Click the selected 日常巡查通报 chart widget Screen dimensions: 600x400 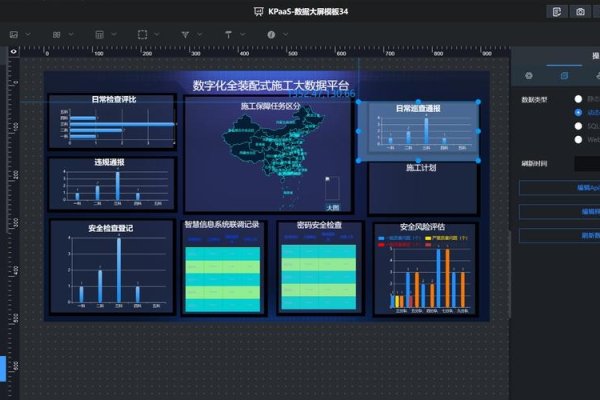point(418,131)
